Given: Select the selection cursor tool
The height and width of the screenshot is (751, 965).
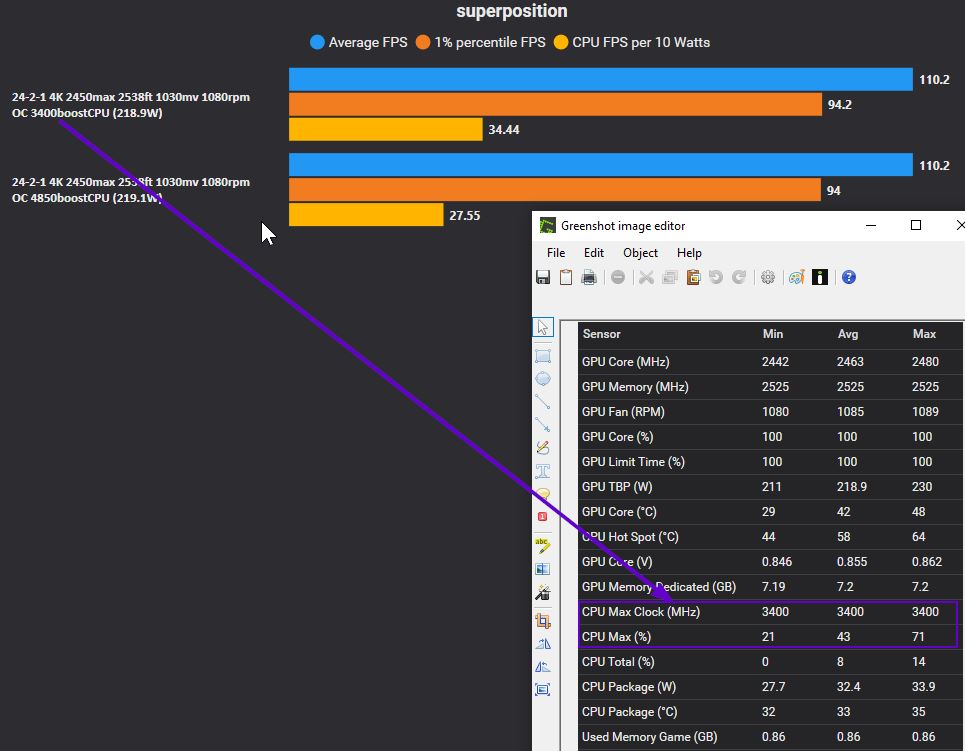Looking at the screenshot, I should click(x=543, y=327).
